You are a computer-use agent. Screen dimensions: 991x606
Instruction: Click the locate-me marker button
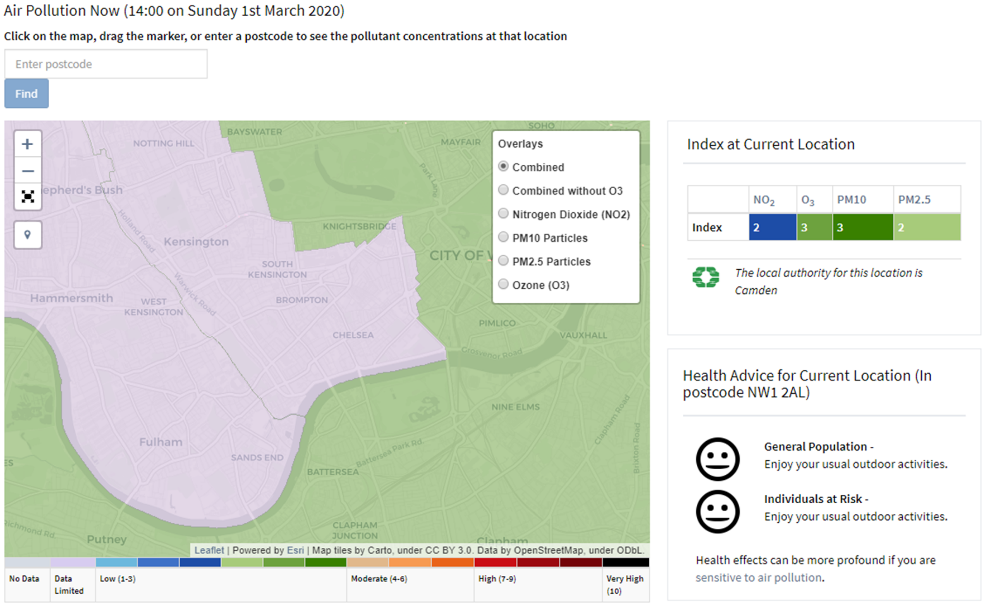(27, 235)
